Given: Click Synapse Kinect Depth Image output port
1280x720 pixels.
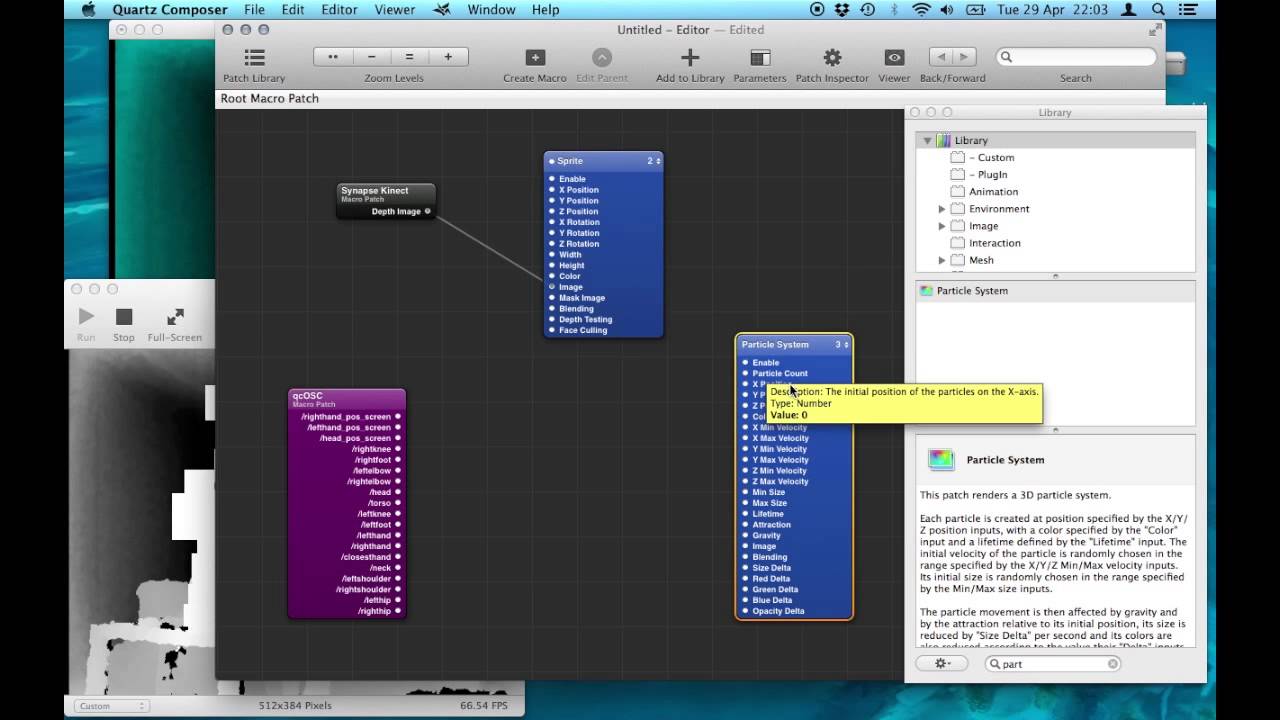Looking at the screenshot, I should click(428, 211).
